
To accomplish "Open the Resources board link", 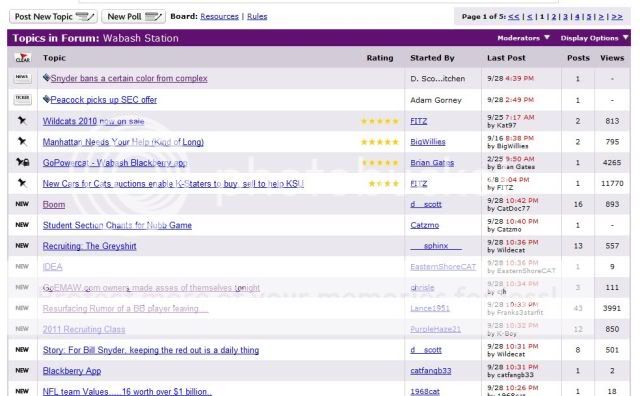I will (219, 16).
